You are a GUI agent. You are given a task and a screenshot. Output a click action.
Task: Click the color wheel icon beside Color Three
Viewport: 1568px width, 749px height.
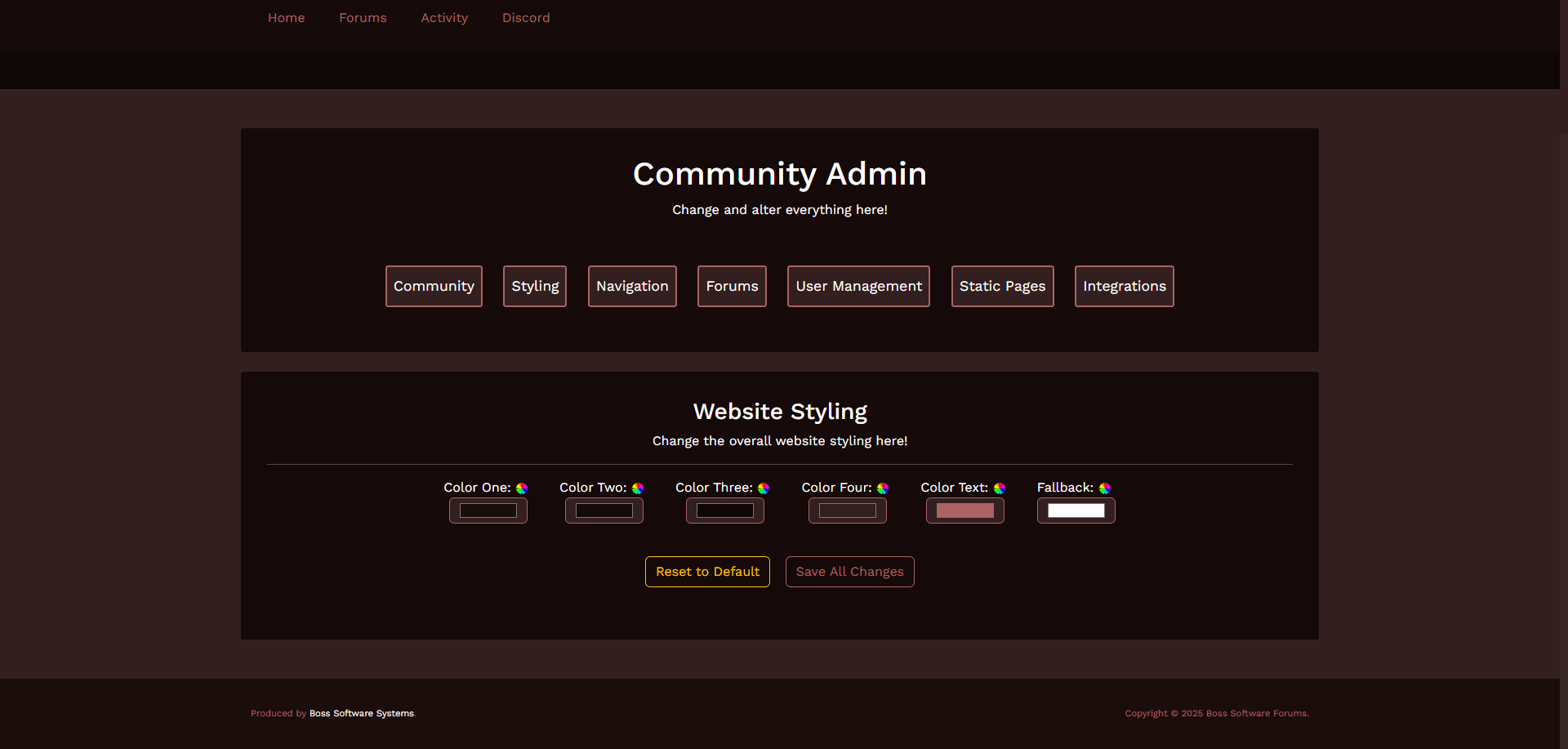(x=764, y=488)
